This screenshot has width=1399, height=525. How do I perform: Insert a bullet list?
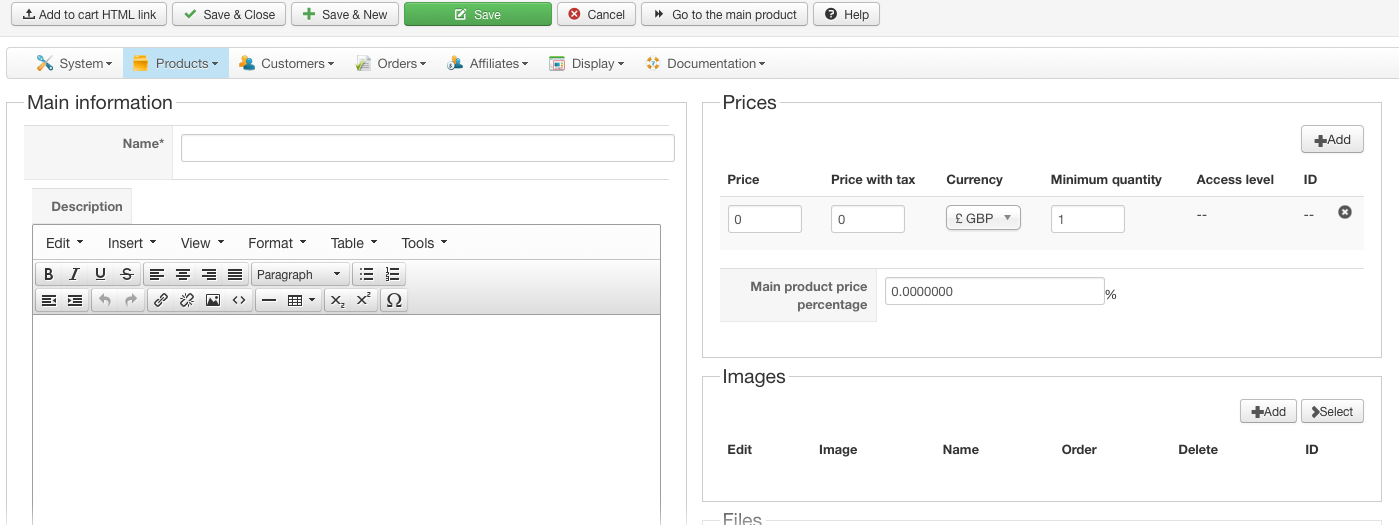coord(367,274)
